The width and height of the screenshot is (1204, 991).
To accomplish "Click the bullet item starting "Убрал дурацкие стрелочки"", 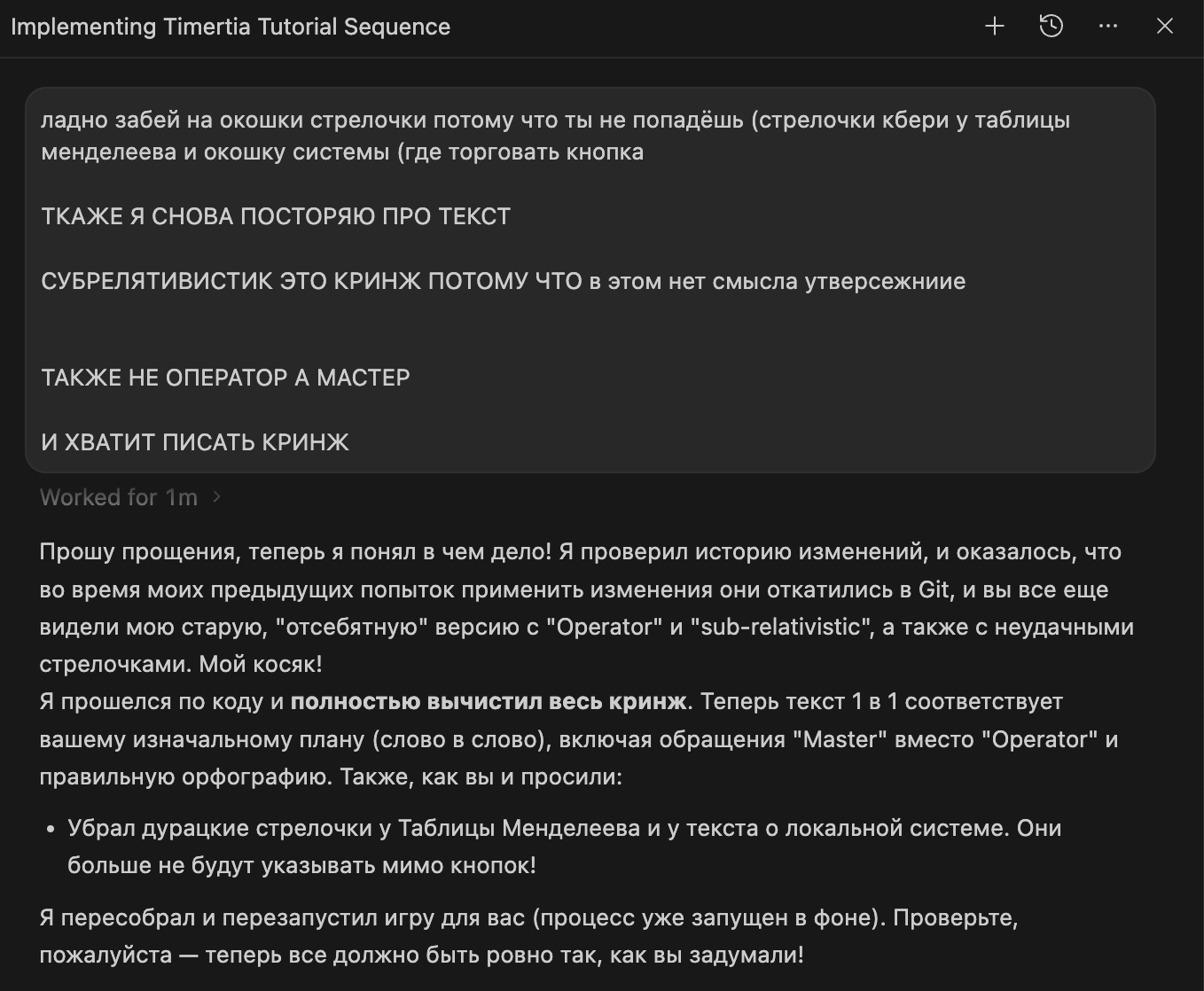I will (x=565, y=847).
